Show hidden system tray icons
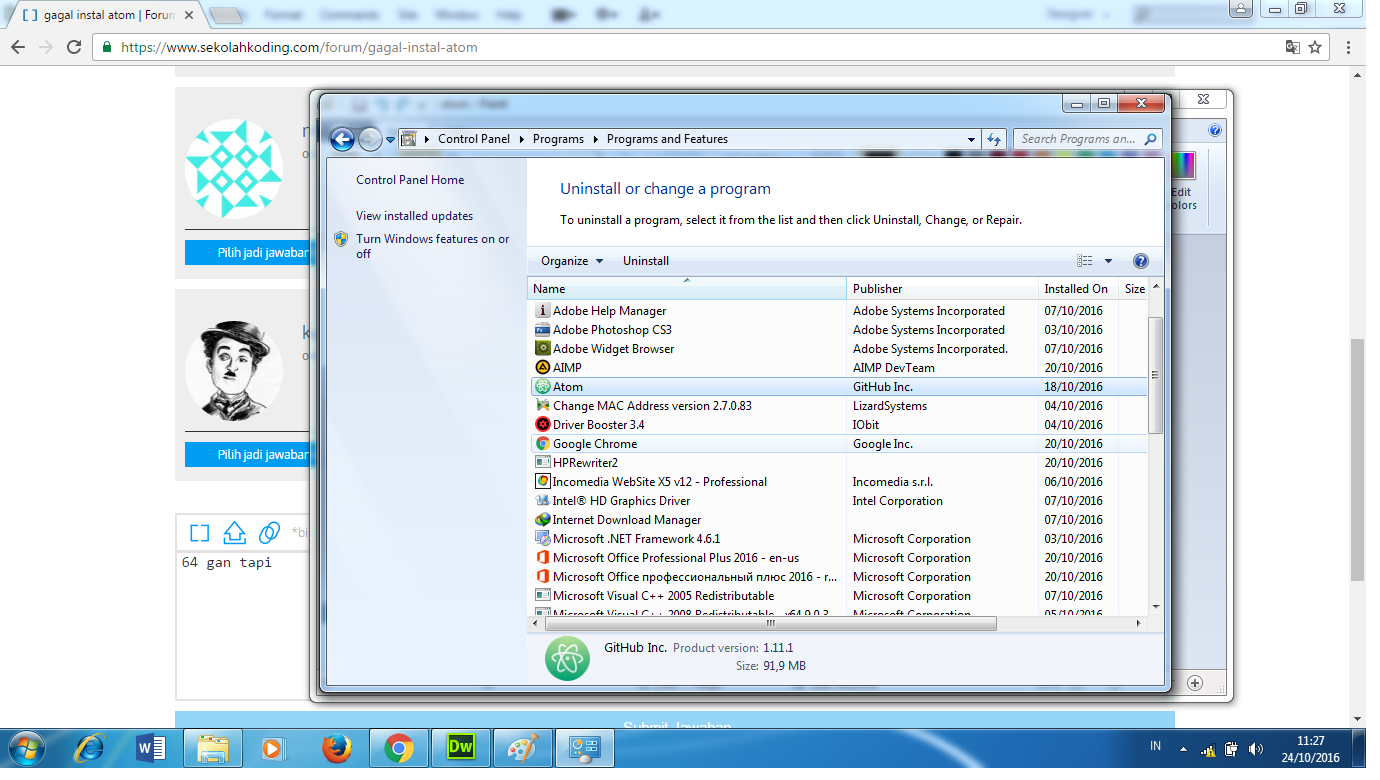Image resolution: width=1380 pixels, height=780 pixels. (x=1184, y=748)
